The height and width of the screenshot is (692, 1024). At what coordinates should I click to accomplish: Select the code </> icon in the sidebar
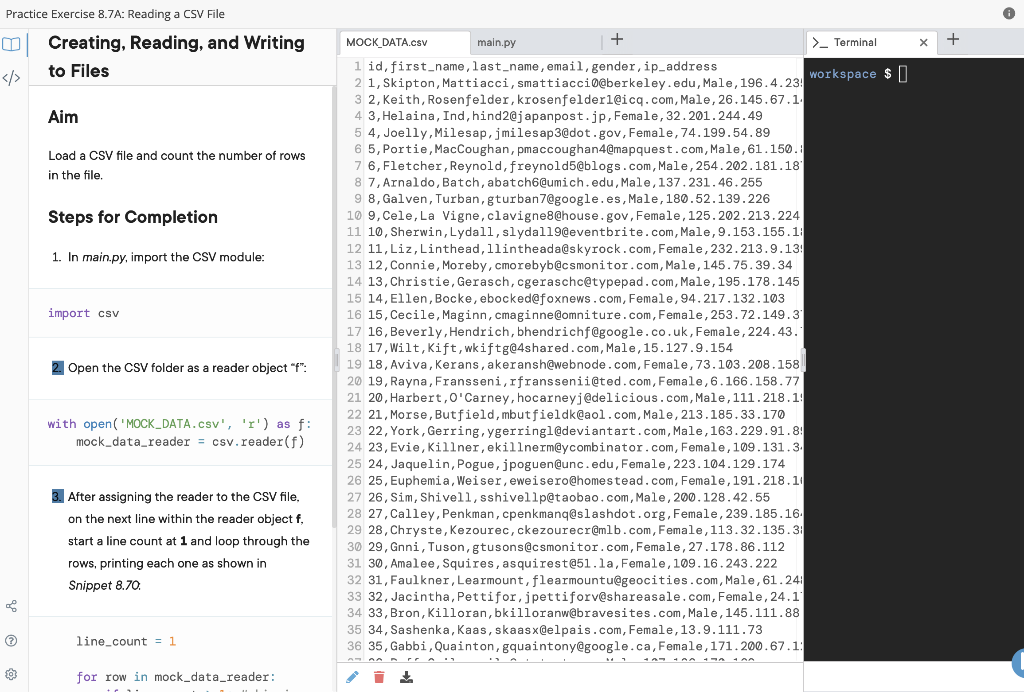11,75
